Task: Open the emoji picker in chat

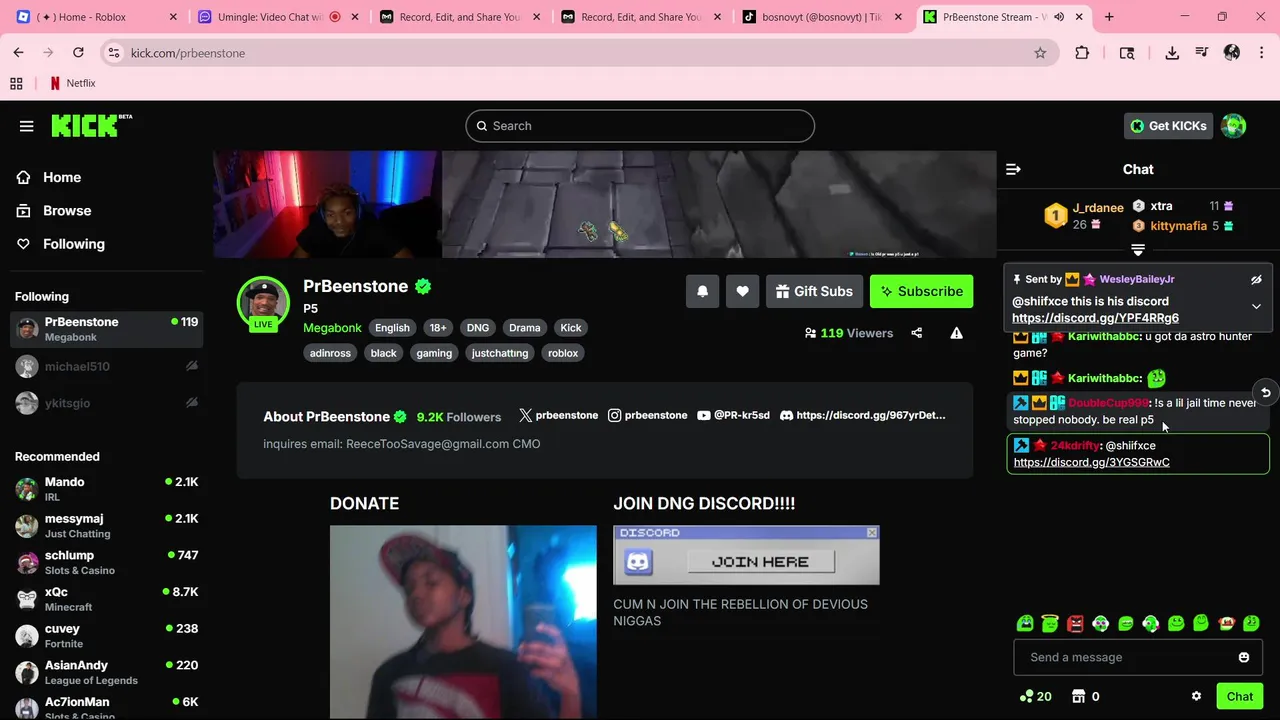Action: (x=1244, y=657)
